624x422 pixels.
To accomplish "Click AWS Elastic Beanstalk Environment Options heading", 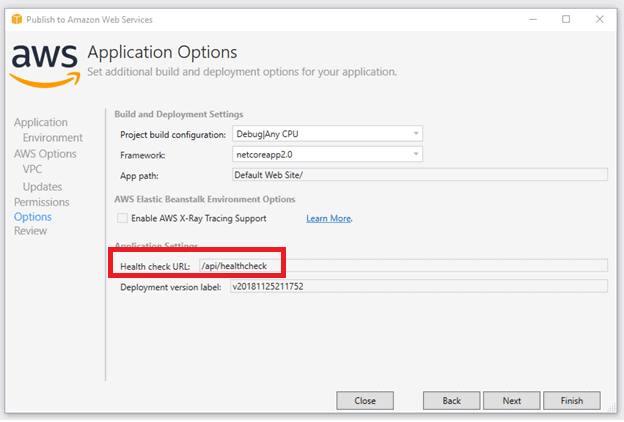I will (x=205, y=199).
